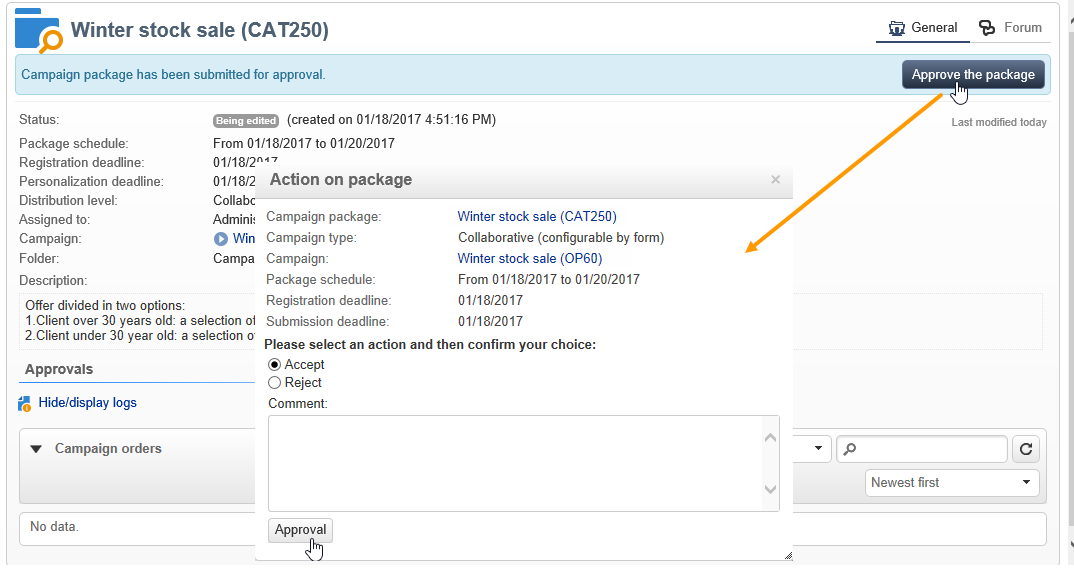The image size is (1074, 578).
Task: Click the General tab icon
Action: click(x=897, y=28)
